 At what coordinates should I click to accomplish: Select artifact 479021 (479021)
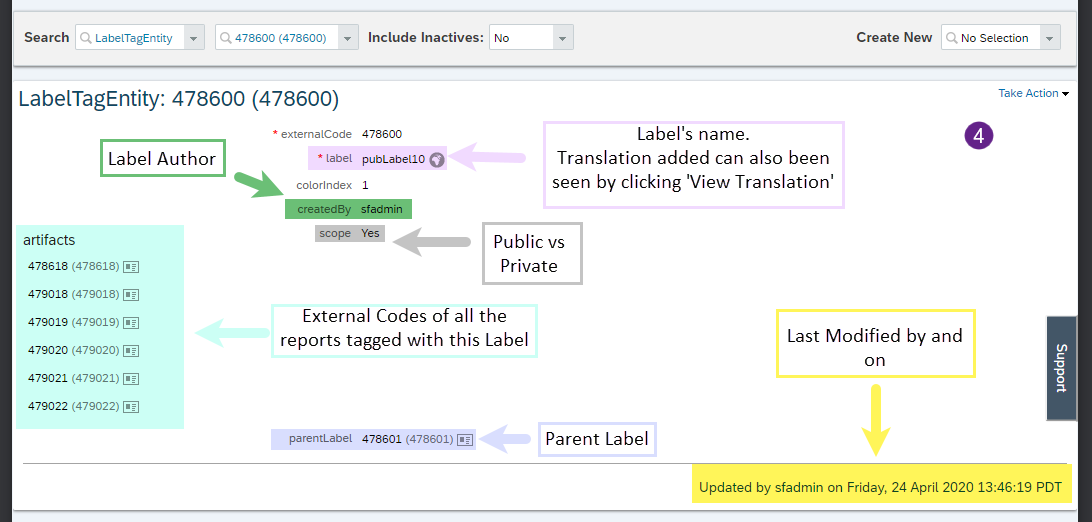point(74,377)
